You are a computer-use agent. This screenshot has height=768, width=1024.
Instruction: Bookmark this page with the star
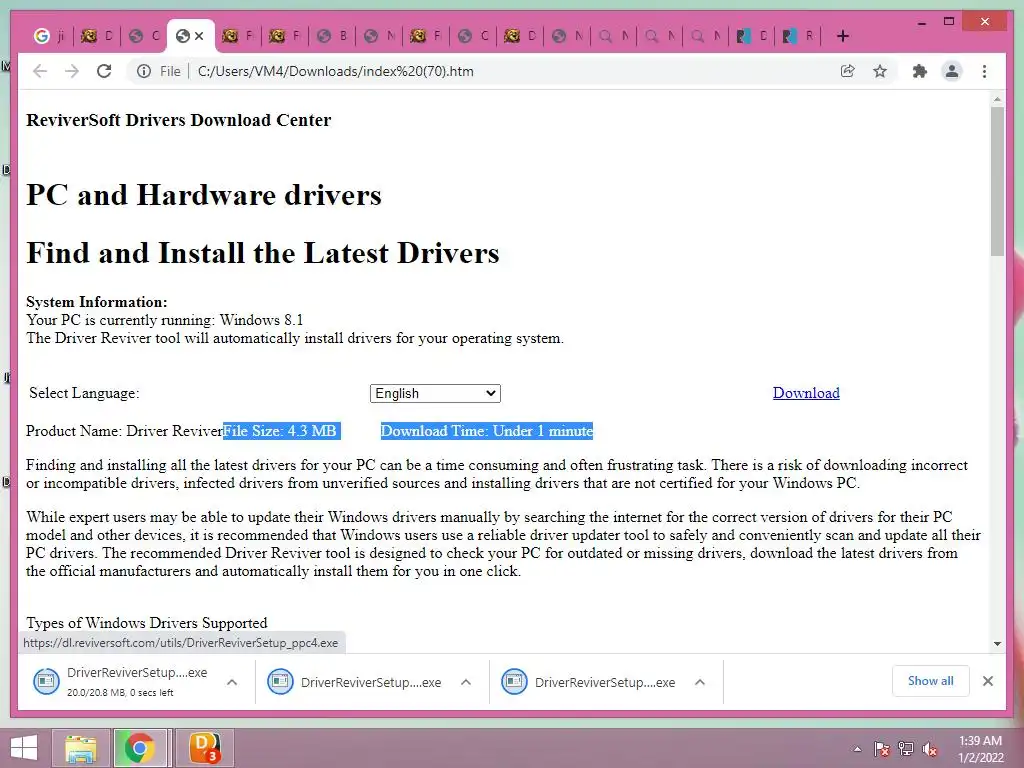(880, 71)
